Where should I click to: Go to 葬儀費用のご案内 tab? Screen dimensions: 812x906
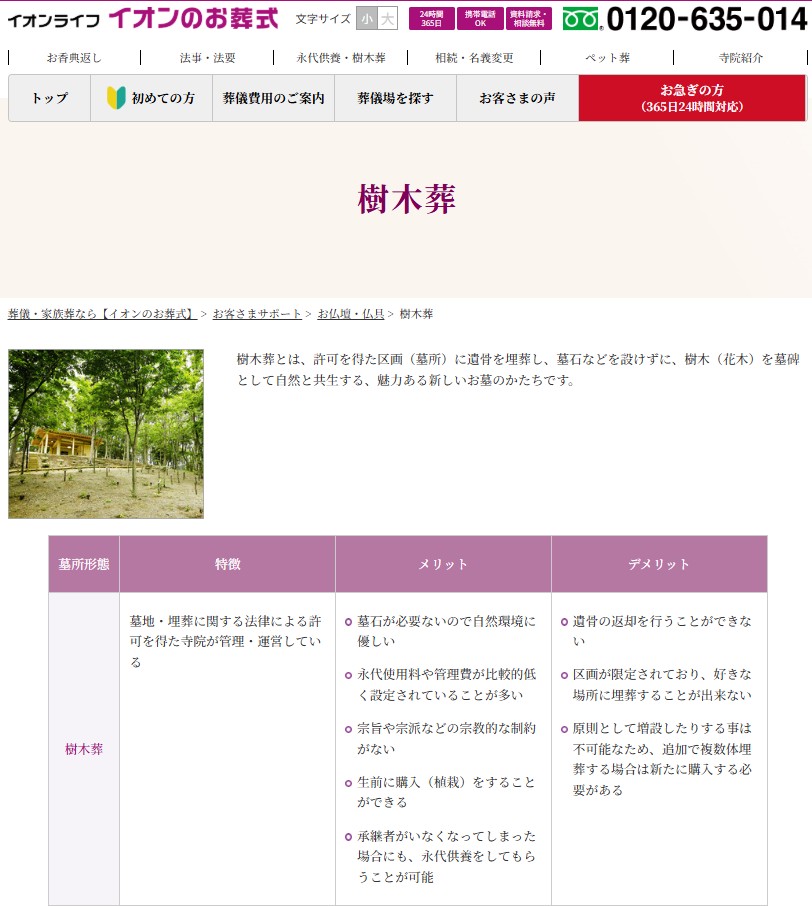(273, 98)
